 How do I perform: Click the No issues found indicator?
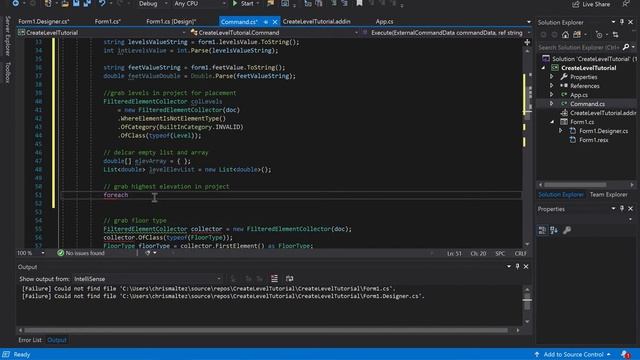pyautogui.click(x=81, y=253)
